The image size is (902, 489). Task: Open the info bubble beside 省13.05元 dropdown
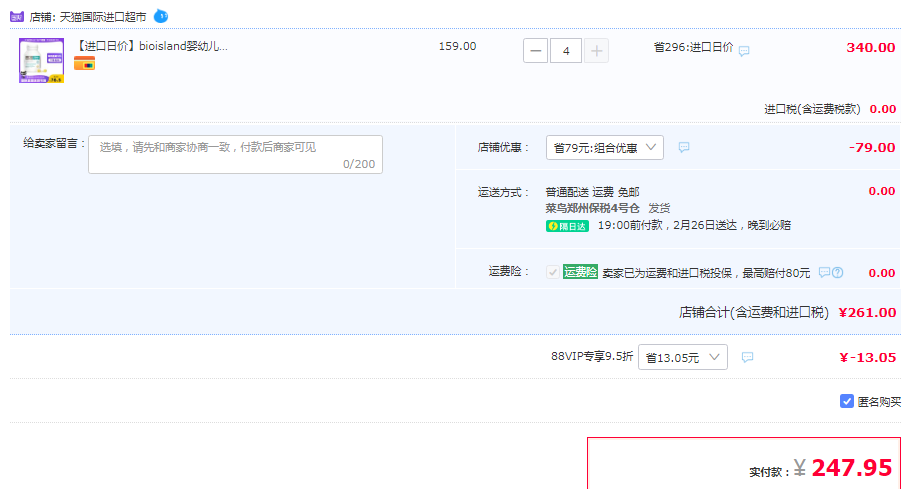[747, 357]
